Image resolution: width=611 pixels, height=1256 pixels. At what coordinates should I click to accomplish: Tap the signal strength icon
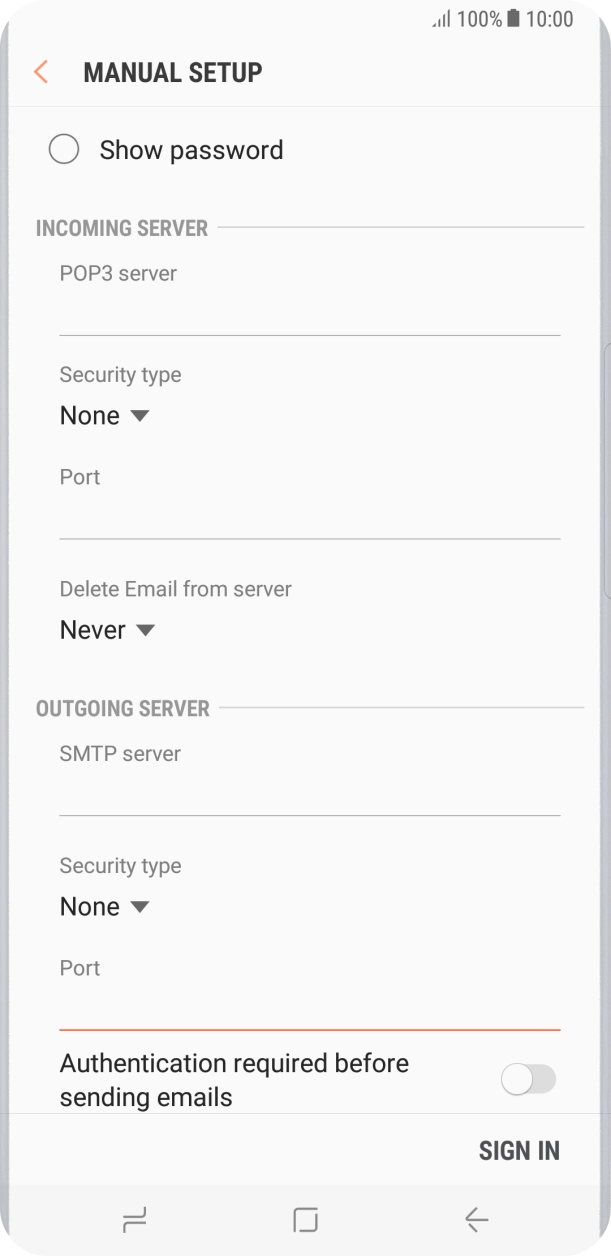click(x=441, y=19)
